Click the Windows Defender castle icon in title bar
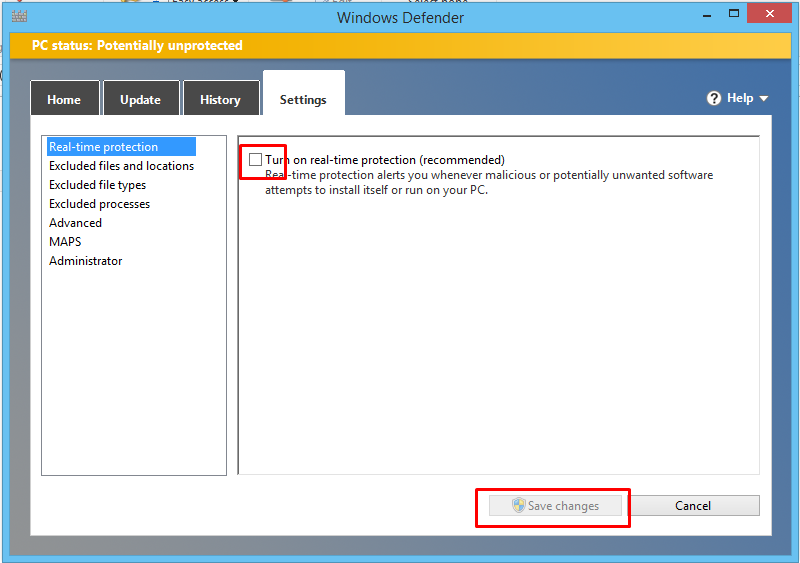Screen dimensions: 800x563 coord(19,16)
